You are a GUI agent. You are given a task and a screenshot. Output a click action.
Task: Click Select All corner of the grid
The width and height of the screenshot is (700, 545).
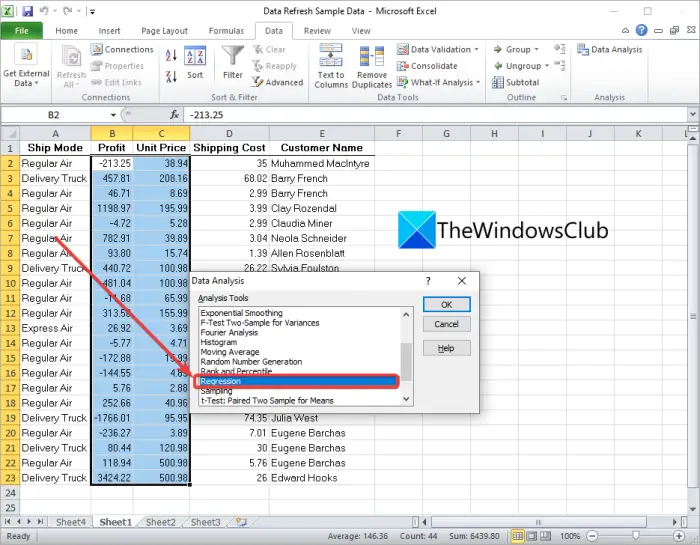(x=10, y=133)
